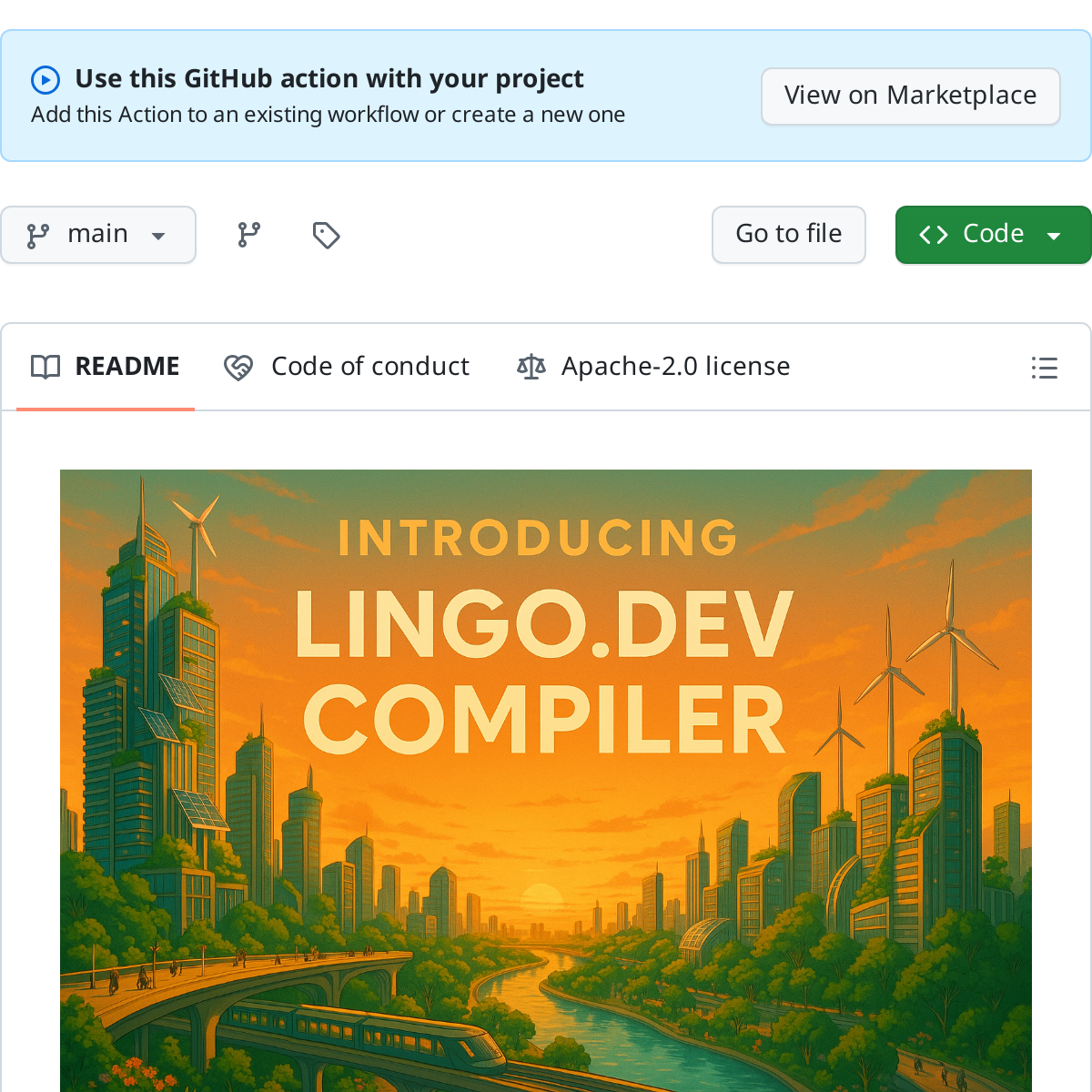This screenshot has width=1092, height=1092.
Task: Open branches list icon
Action: [248, 235]
